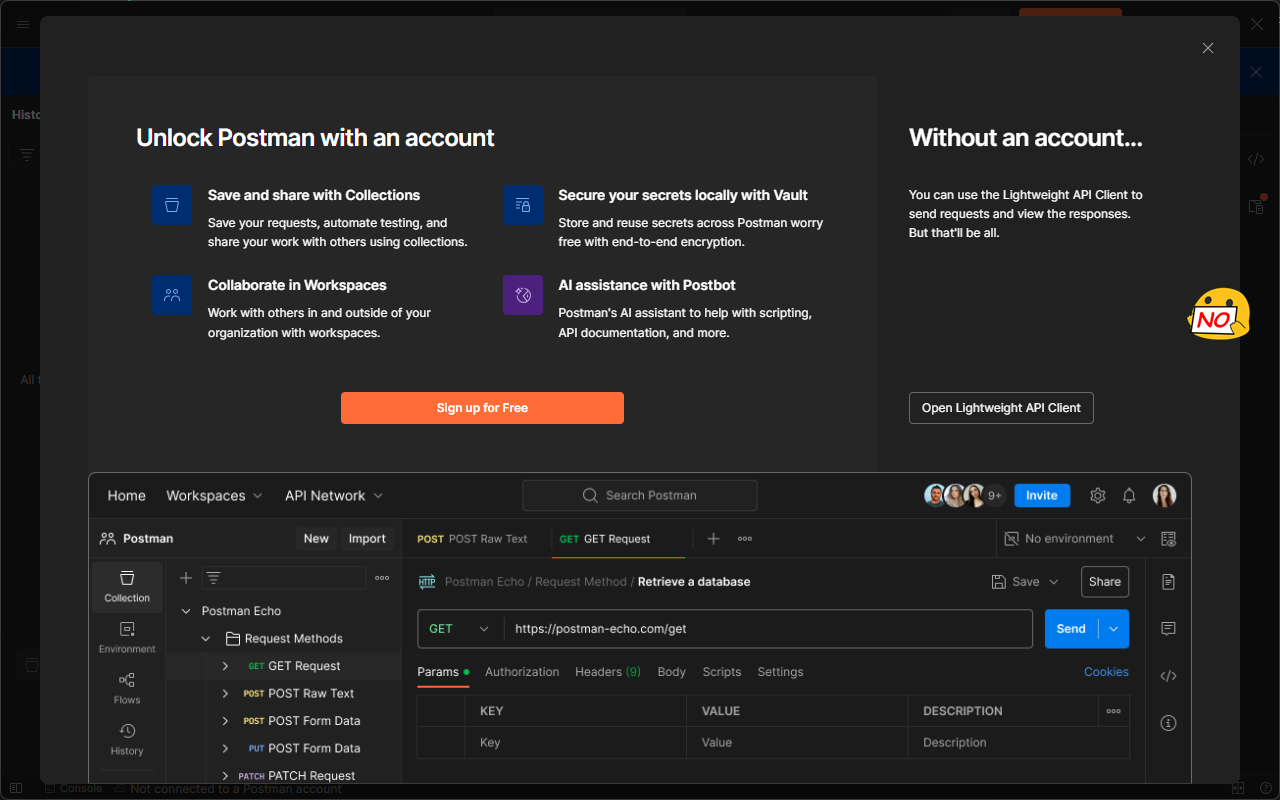
Task: Click the Postbot AI assistance icon
Action: [x=523, y=295]
